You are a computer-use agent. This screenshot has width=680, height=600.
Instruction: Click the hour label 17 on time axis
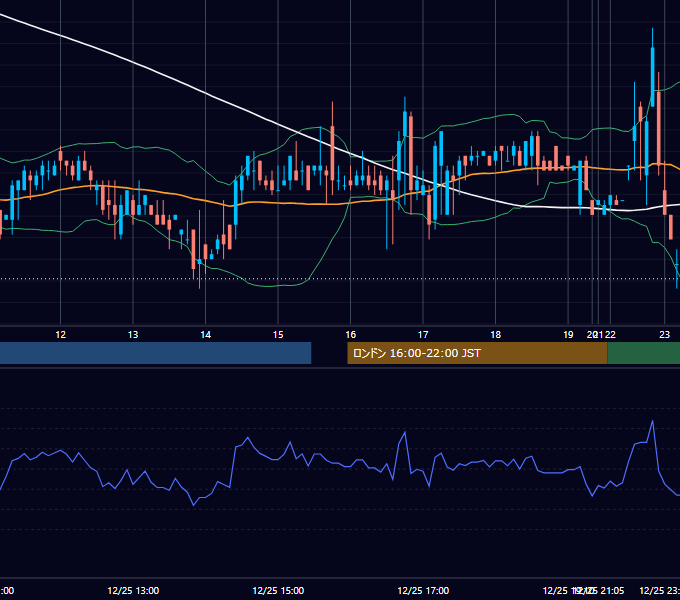pos(423,335)
